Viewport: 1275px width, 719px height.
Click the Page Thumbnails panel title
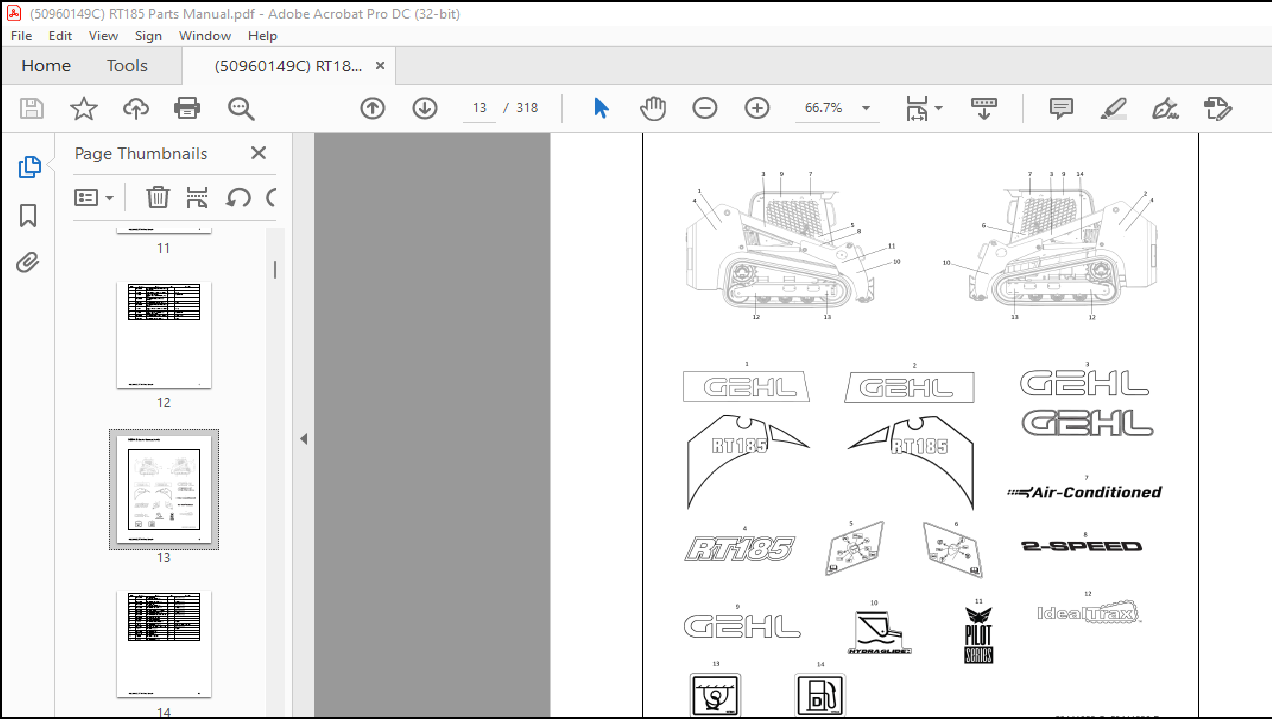141,153
